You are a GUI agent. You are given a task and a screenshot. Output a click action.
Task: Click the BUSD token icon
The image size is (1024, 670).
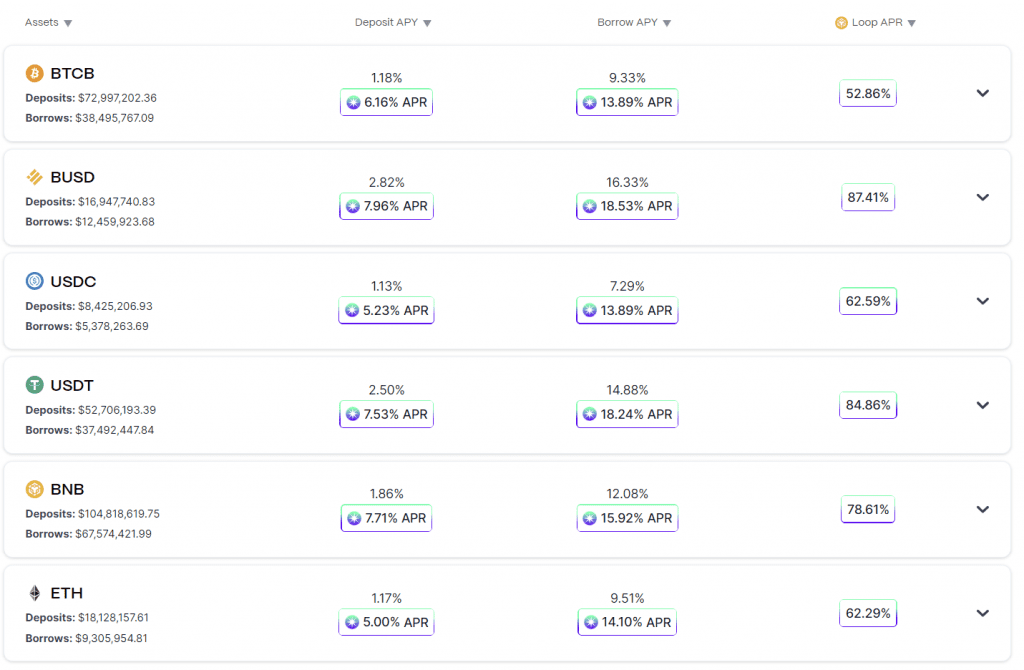pos(35,177)
